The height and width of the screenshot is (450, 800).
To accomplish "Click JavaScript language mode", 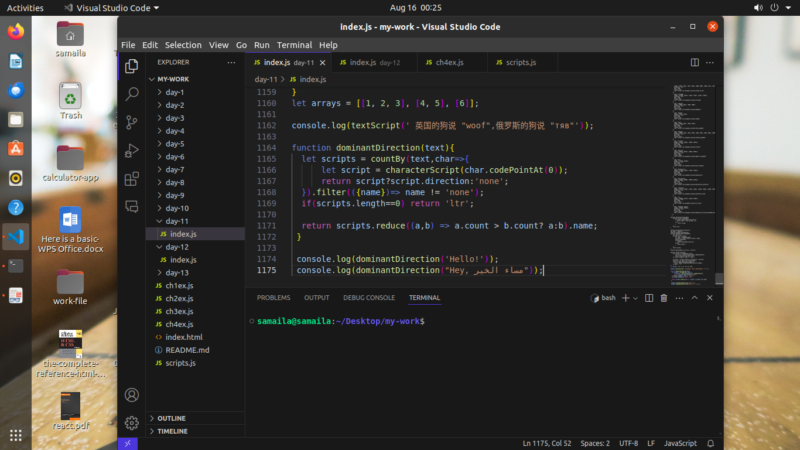I will point(680,443).
